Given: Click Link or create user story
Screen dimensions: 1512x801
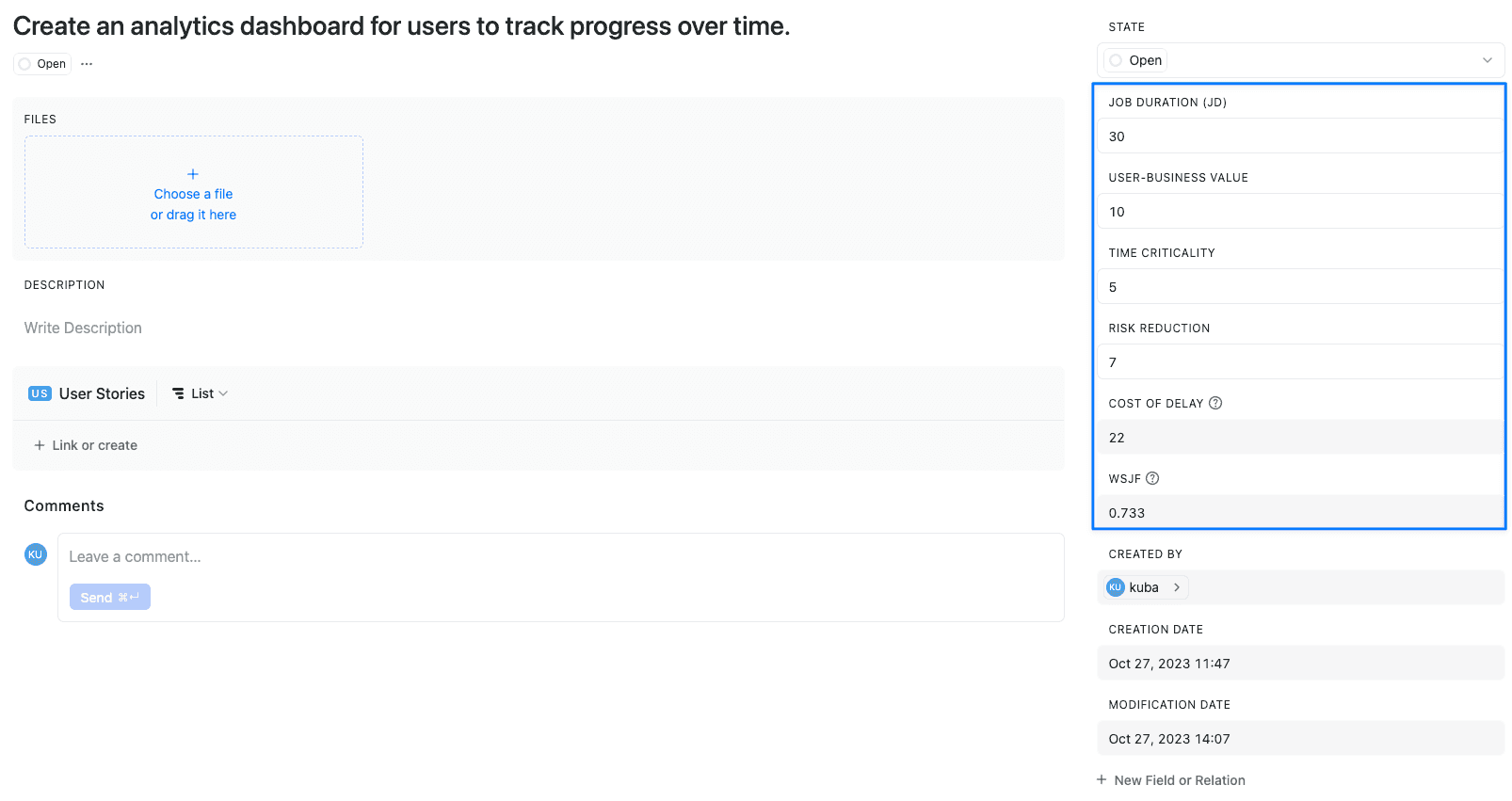Looking at the screenshot, I should tap(94, 445).
